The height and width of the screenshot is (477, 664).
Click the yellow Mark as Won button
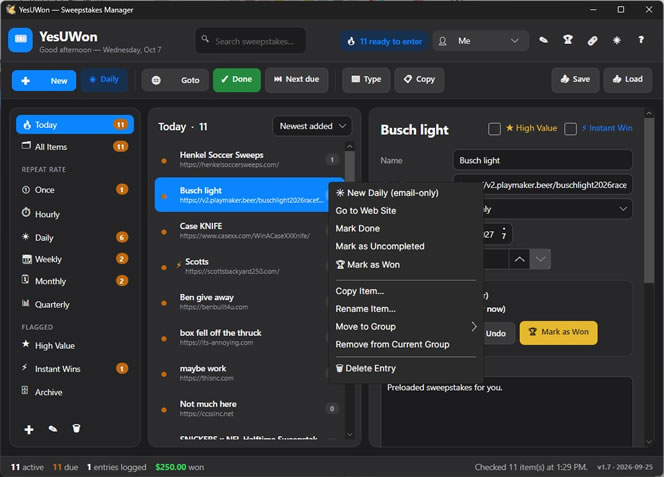coord(559,333)
